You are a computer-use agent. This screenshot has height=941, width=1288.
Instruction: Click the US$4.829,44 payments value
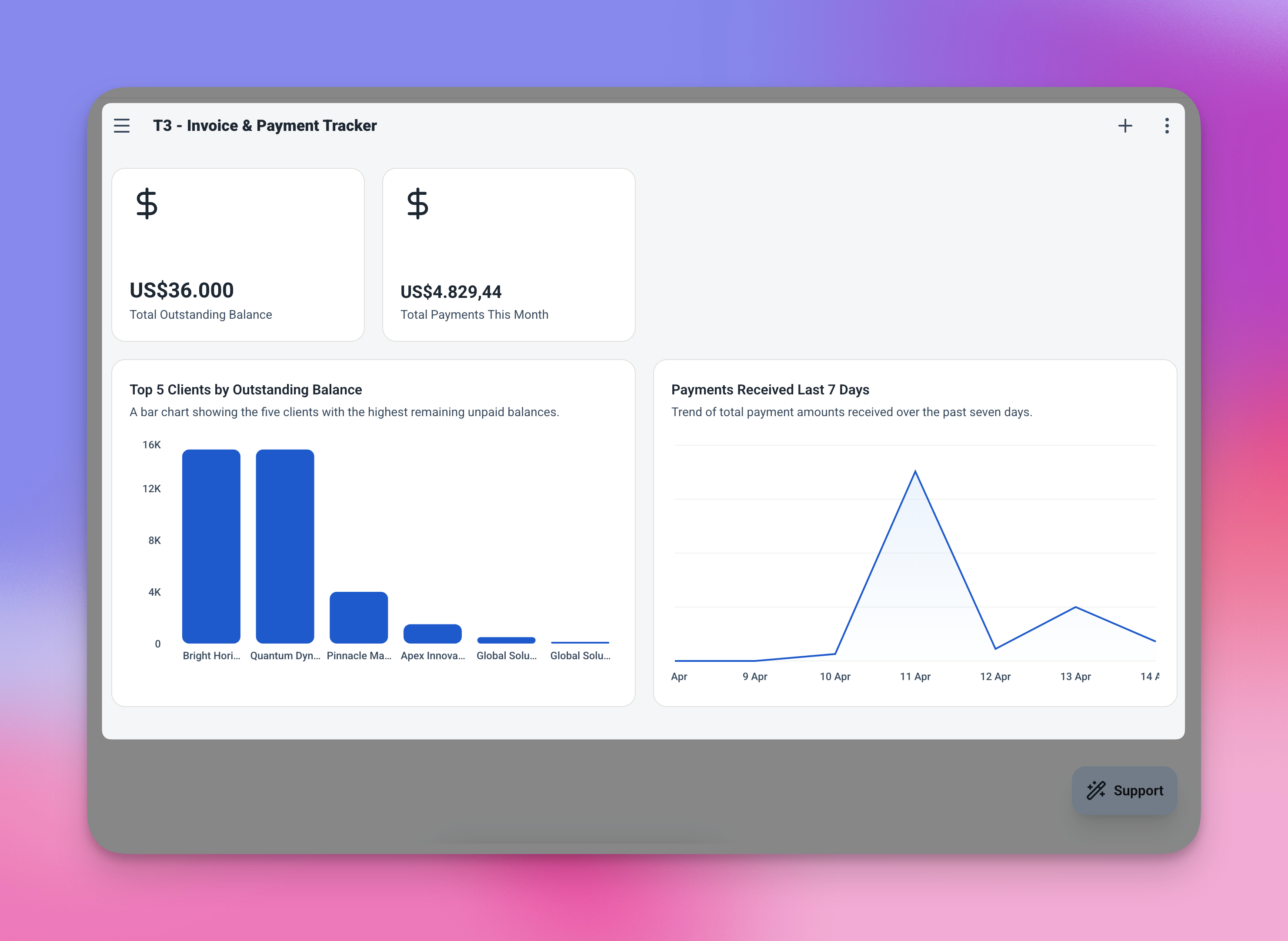click(450, 292)
